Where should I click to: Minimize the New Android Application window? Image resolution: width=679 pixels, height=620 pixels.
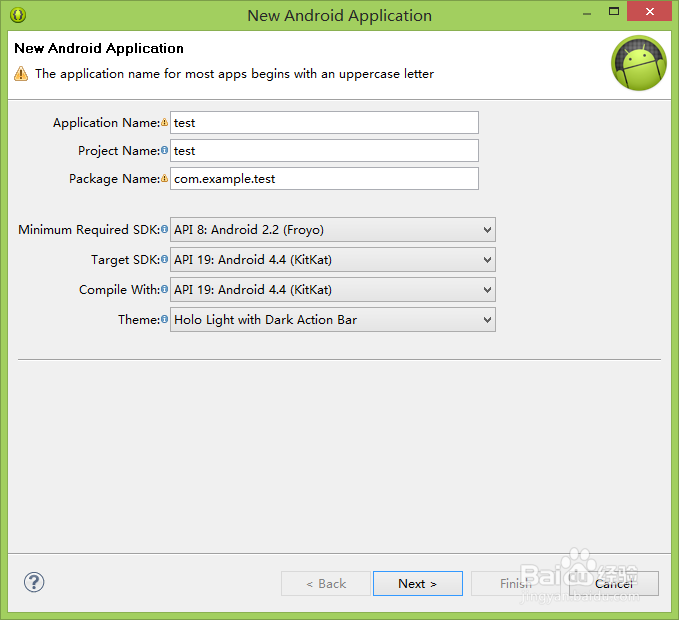click(587, 13)
